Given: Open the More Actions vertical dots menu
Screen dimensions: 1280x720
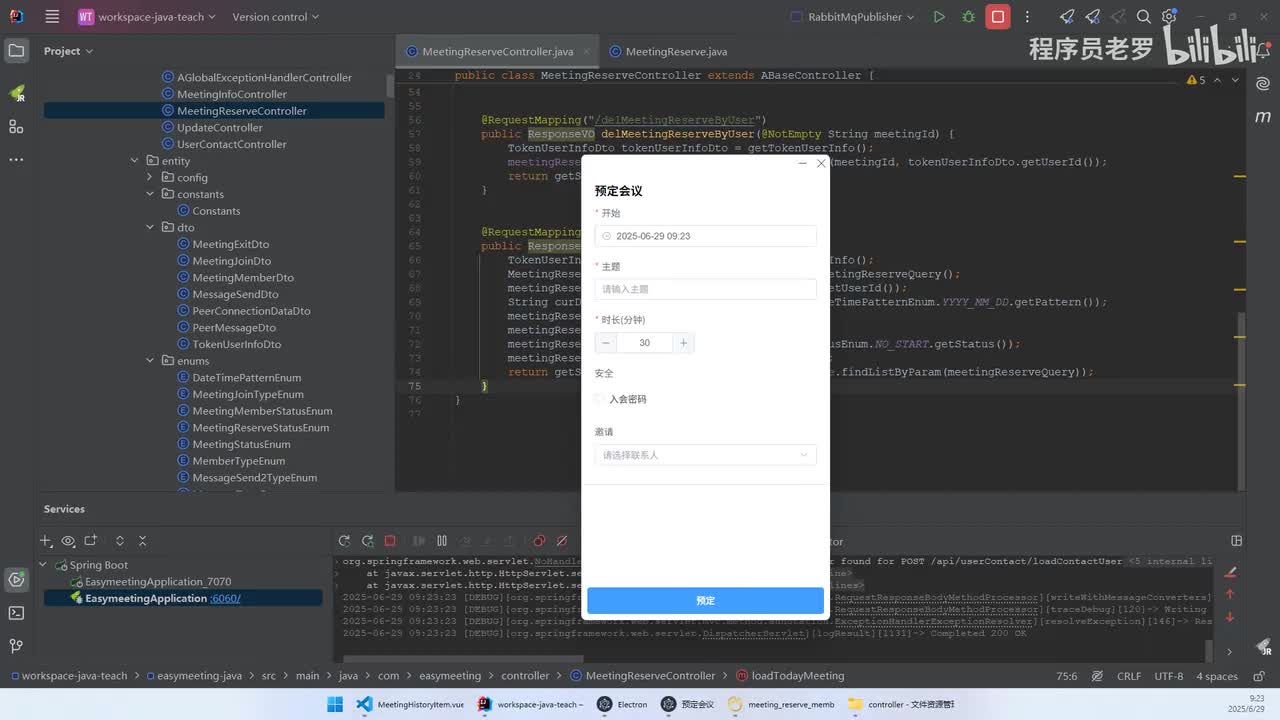Looking at the screenshot, I should 1027,17.
